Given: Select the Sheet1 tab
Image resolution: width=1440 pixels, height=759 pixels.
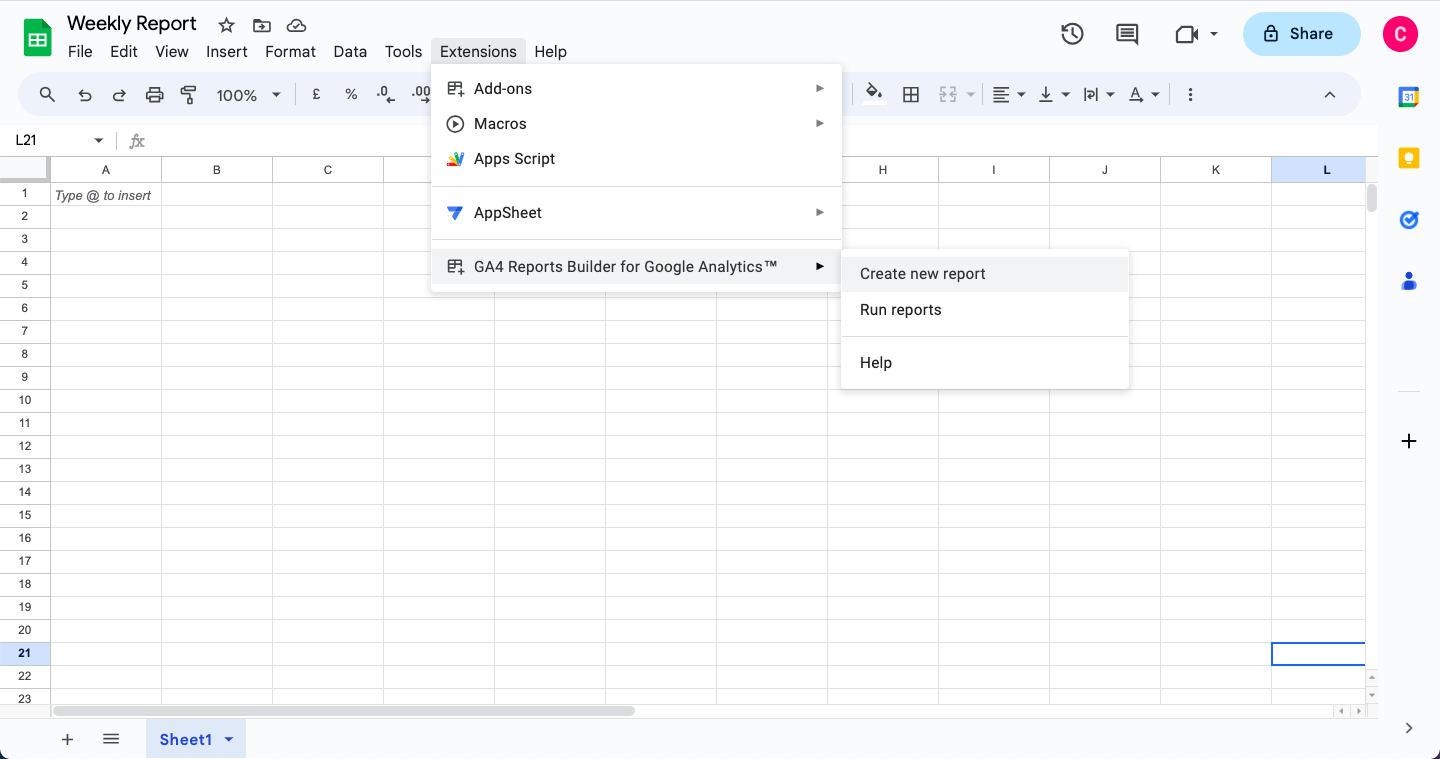Looking at the screenshot, I should pos(196,740).
